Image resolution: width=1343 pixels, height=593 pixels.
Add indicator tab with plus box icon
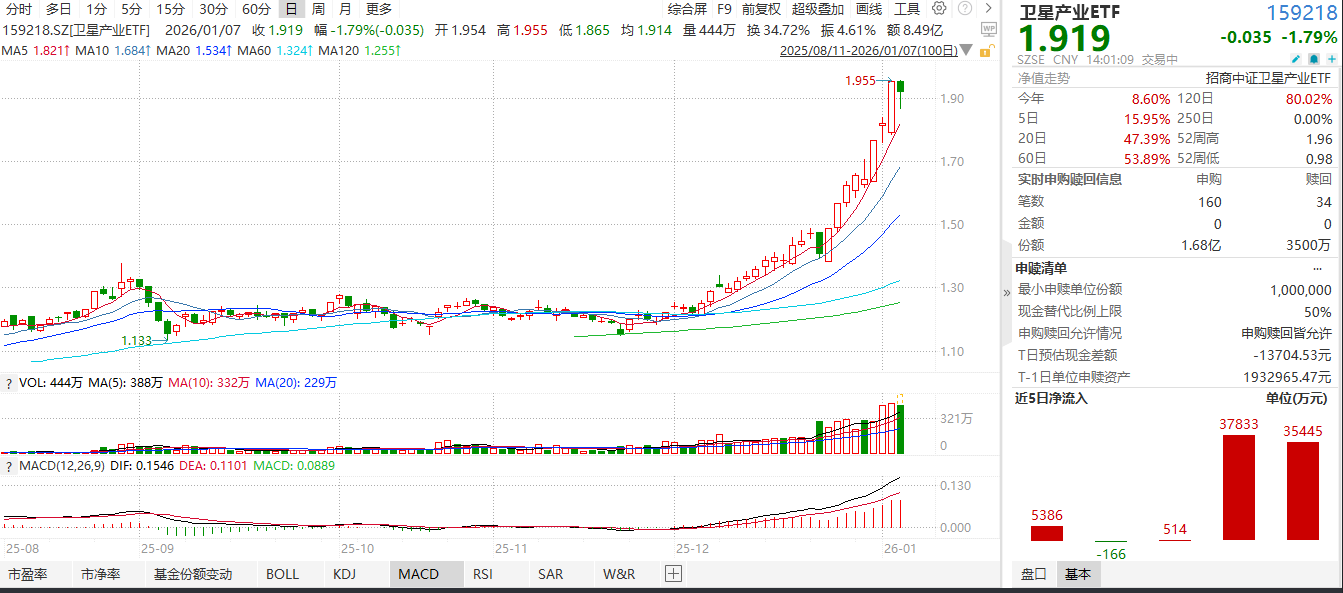[673, 574]
